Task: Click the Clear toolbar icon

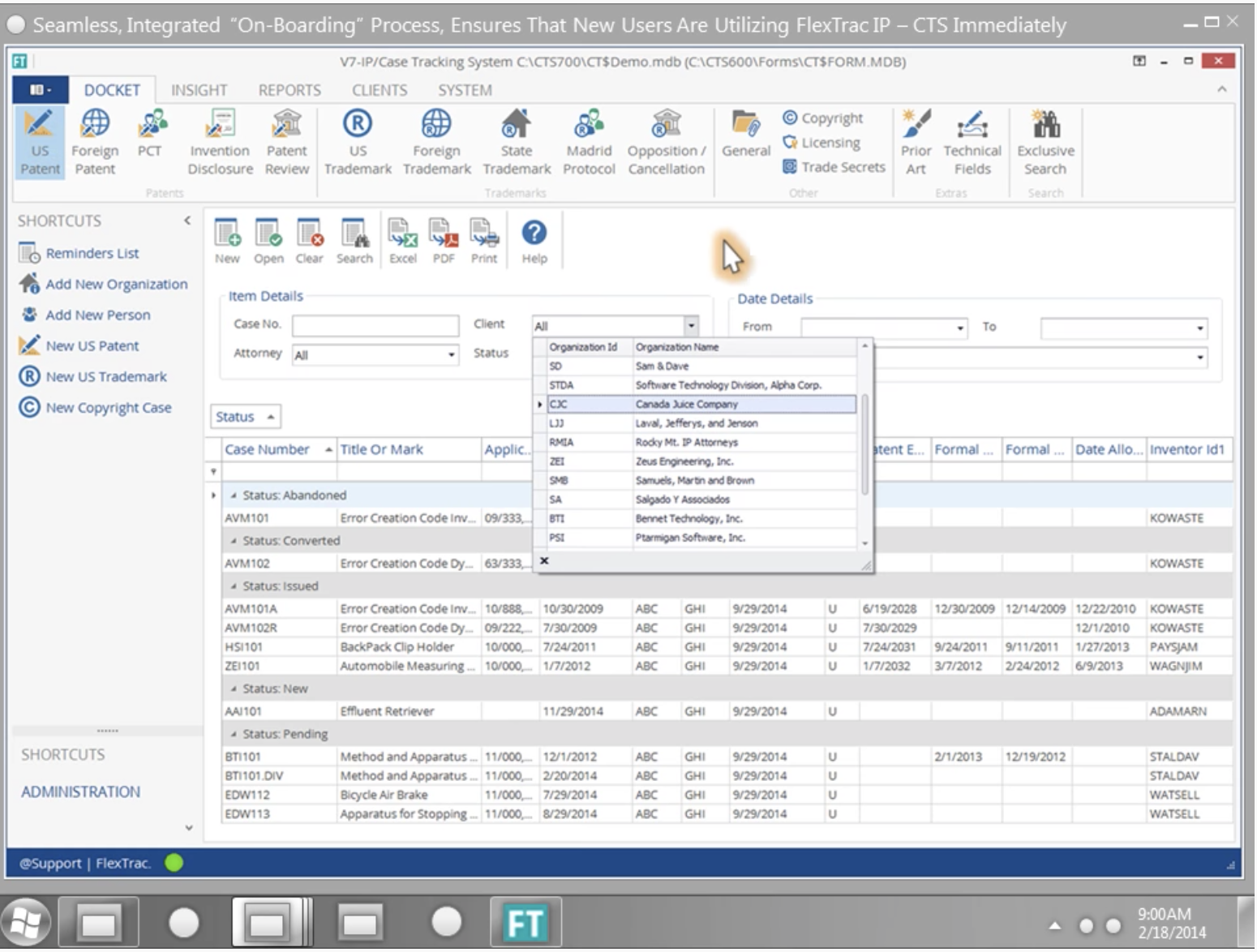Action: (x=309, y=241)
